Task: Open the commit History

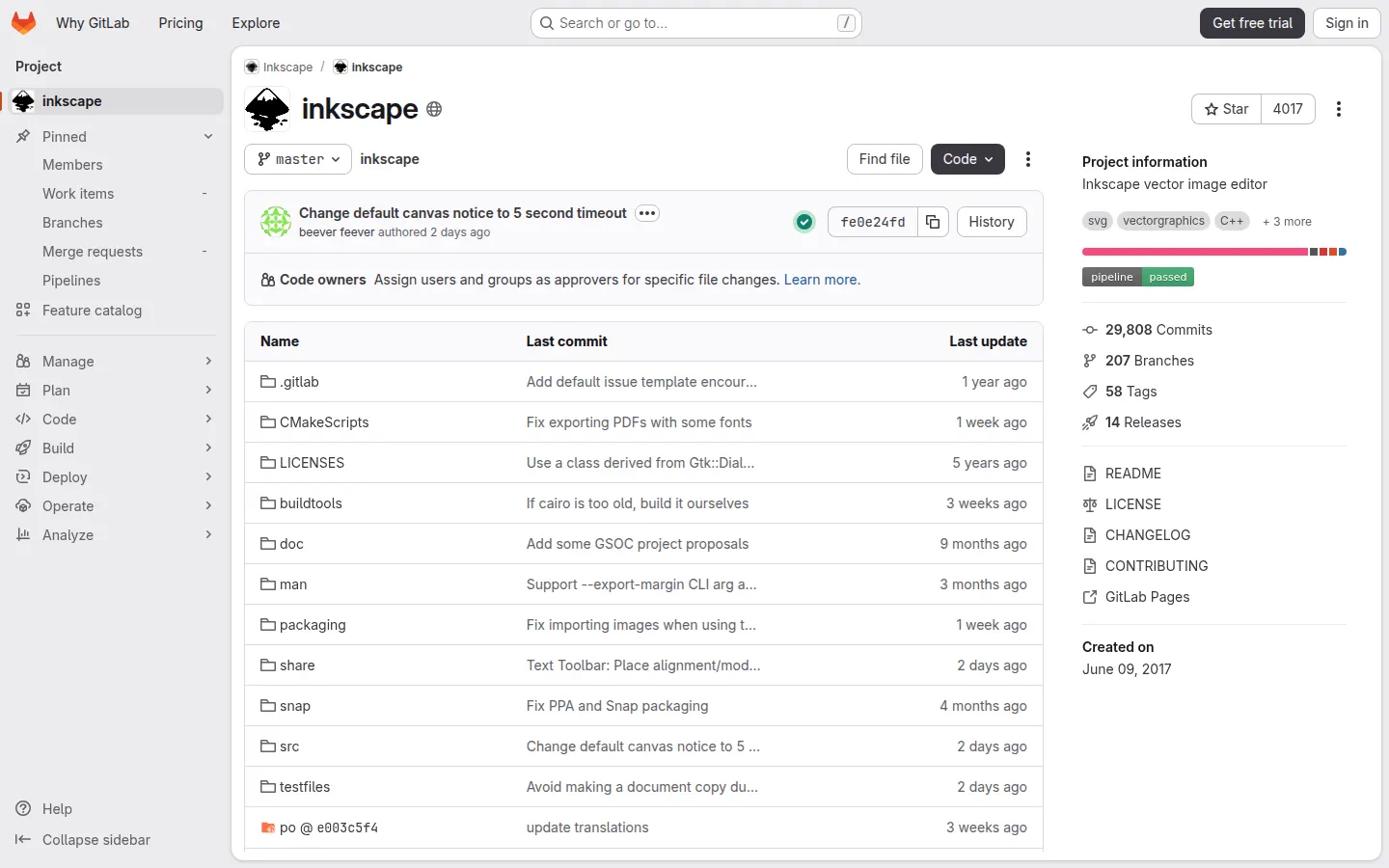Action: coord(992,222)
